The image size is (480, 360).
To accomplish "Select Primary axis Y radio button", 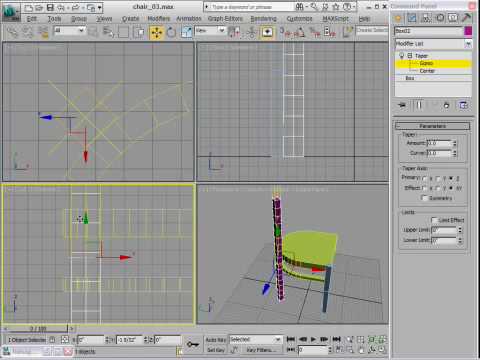I will (x=438, y=179).
